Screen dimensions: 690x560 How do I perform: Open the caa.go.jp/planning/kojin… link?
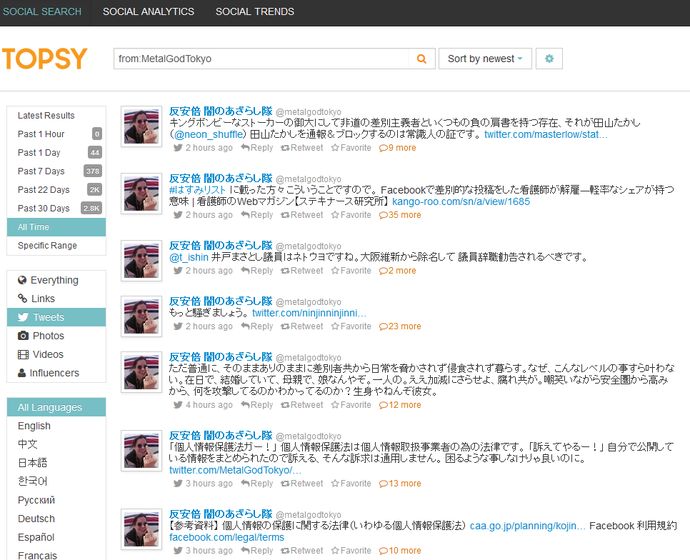pyautogui.click(x=528, y=526)
